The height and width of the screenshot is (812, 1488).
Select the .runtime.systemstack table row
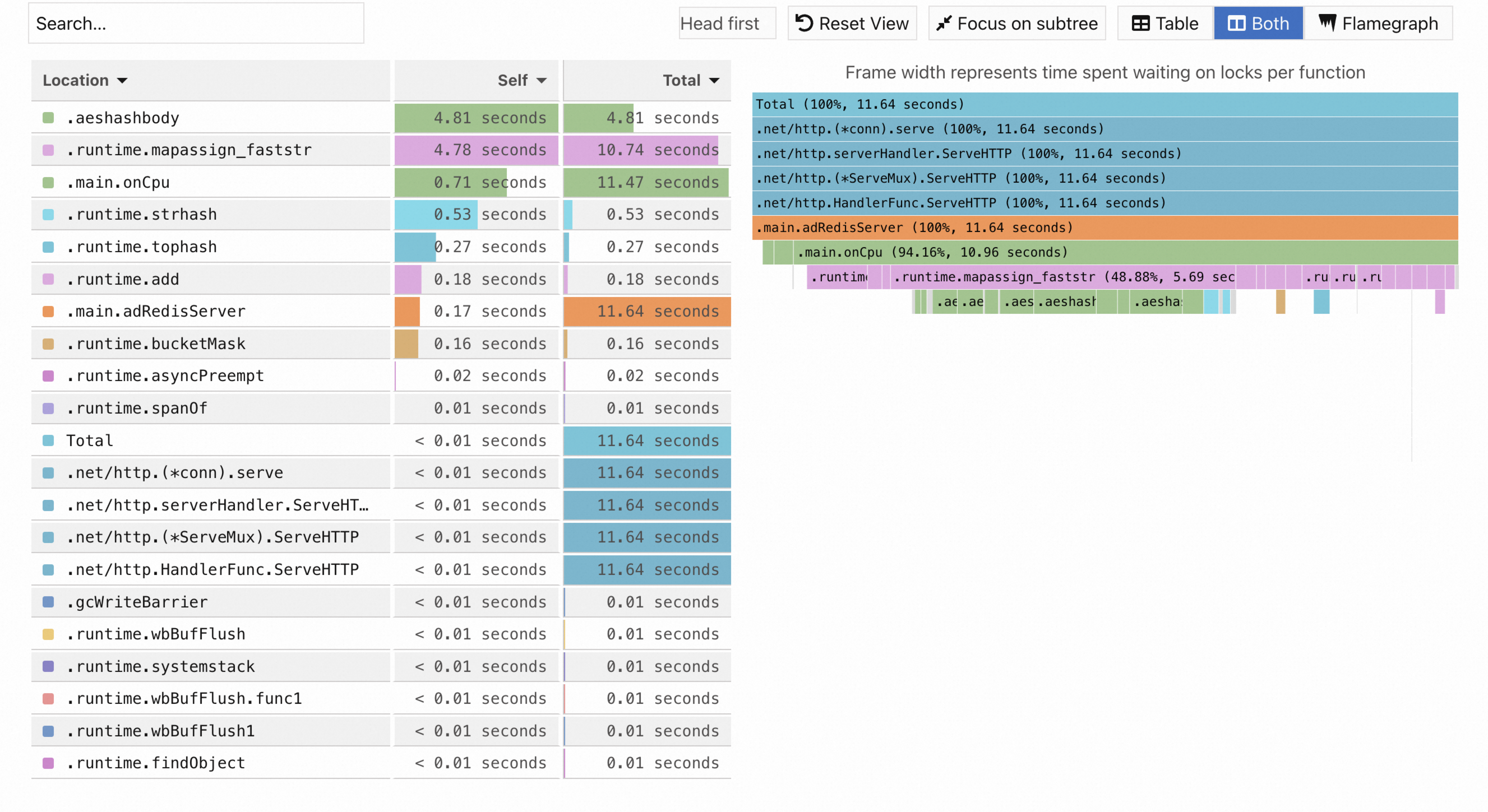[x=381, y=667]
